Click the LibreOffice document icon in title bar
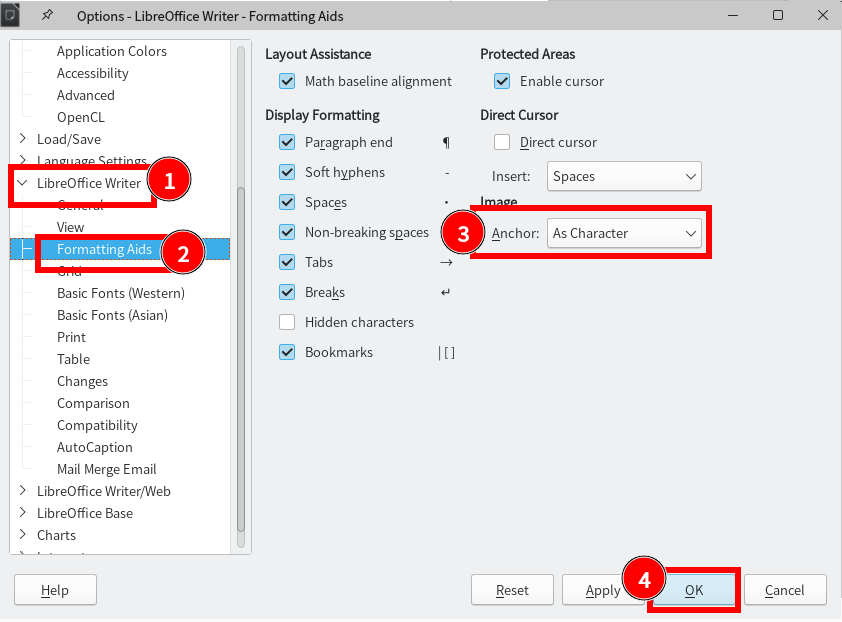 pos(10,15)
